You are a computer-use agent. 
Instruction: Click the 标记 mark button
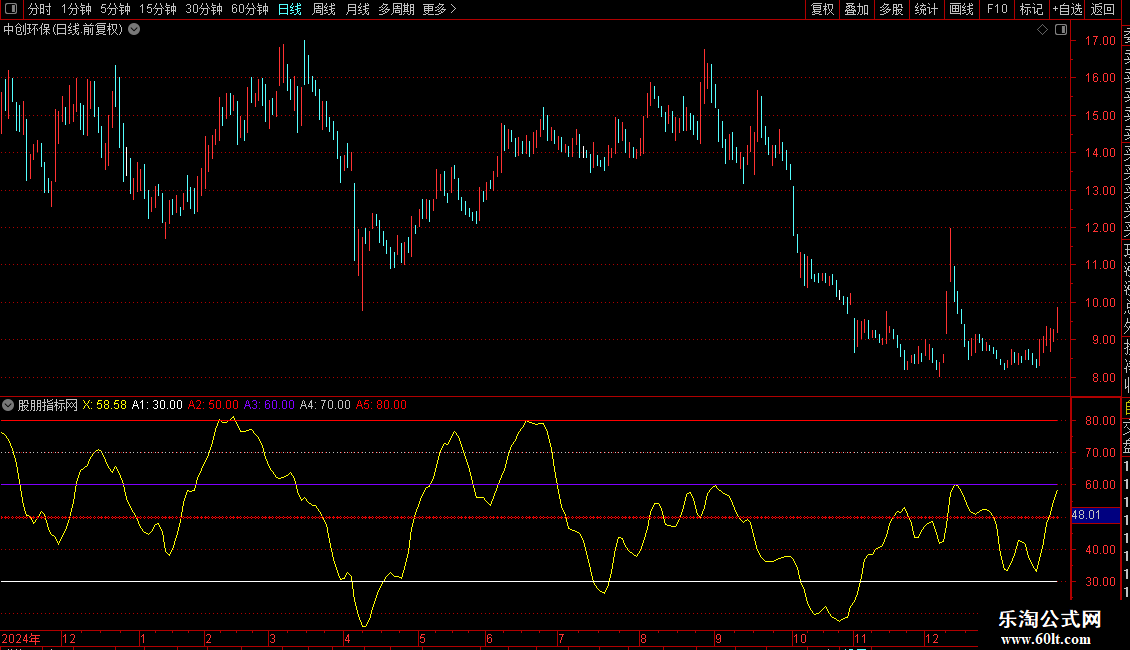click(x=1031, y=9)
